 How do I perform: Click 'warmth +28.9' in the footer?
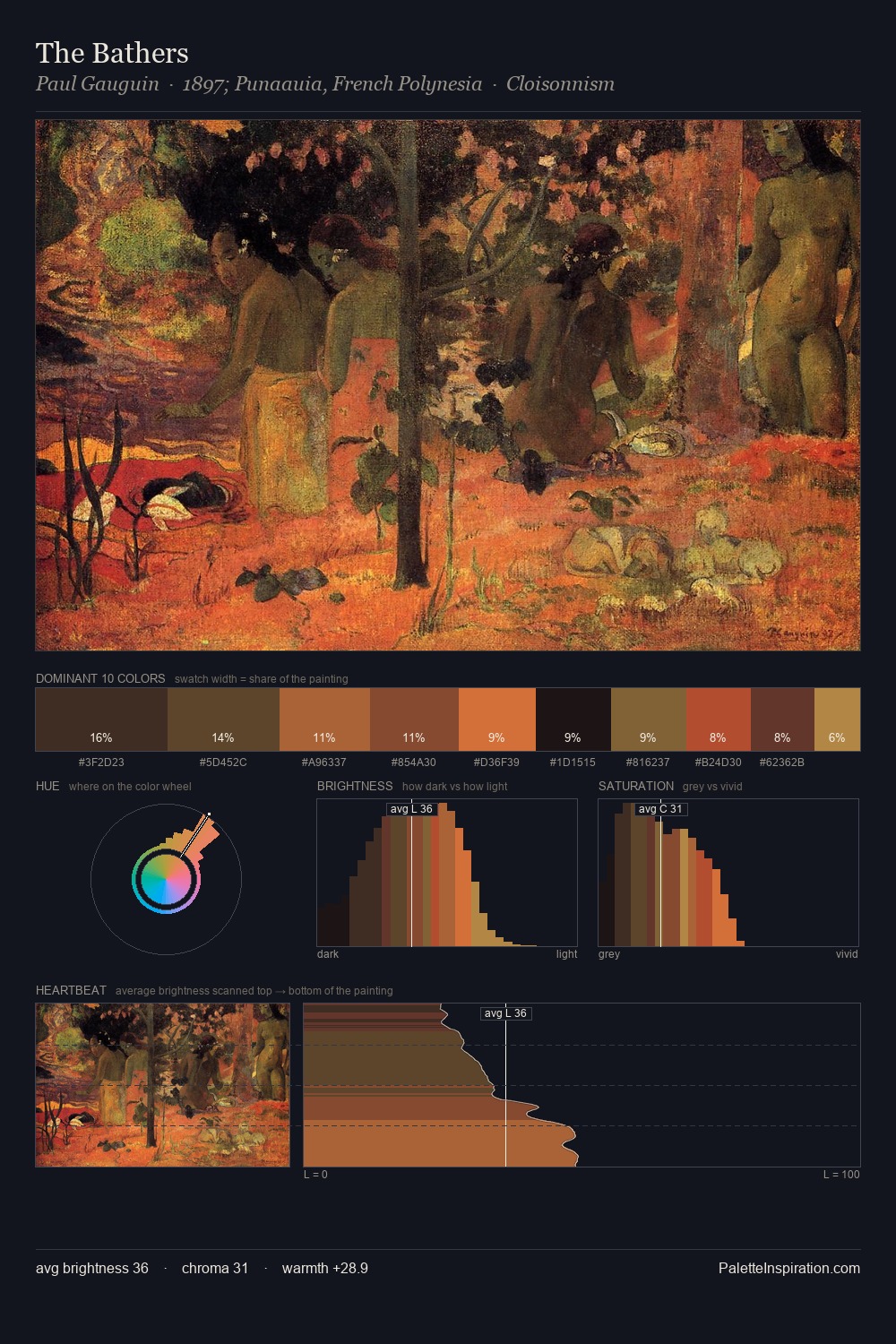click(x=325, y=1269)
